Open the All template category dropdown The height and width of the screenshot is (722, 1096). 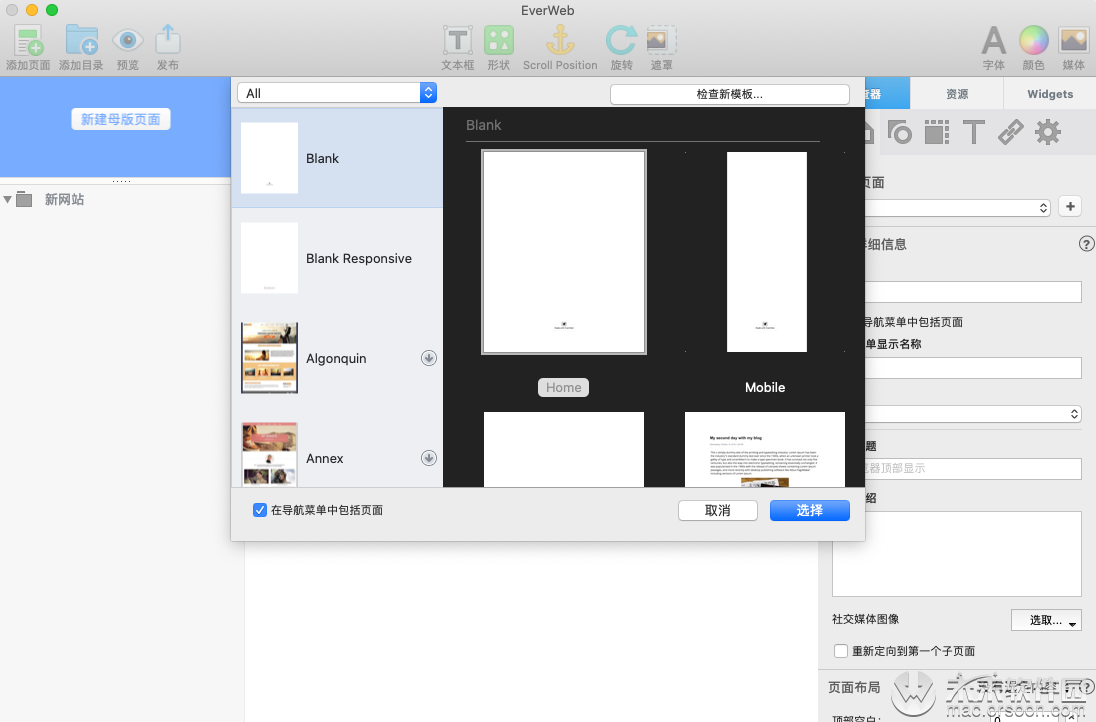337,93
